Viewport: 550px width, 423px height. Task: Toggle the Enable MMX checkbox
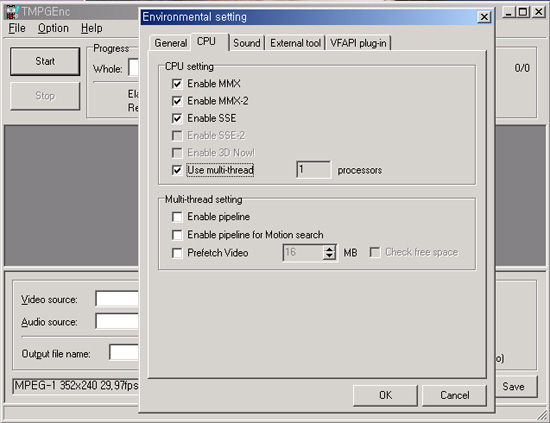pos(177,84)
